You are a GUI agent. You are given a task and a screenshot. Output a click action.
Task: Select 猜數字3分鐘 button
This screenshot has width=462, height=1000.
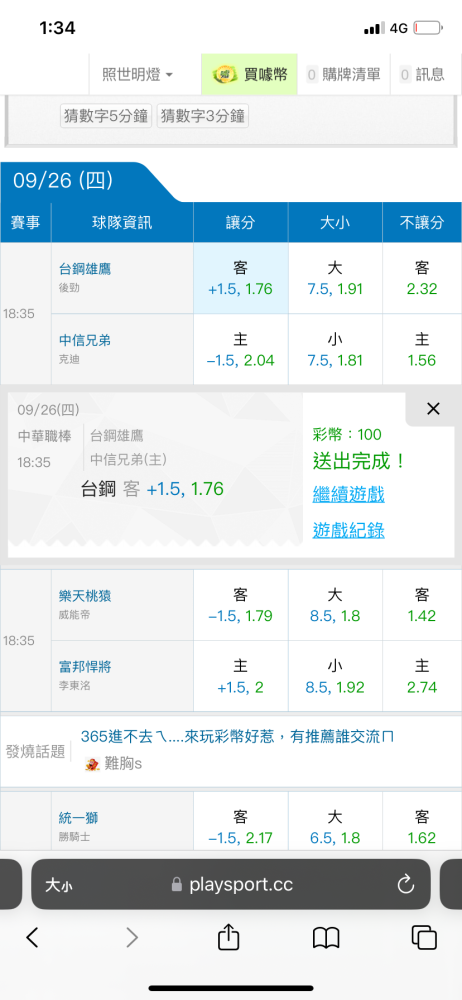pos(203,116)
